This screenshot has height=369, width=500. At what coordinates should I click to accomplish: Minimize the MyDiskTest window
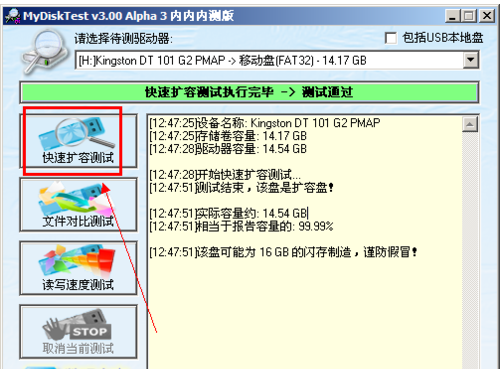point(452,16)
